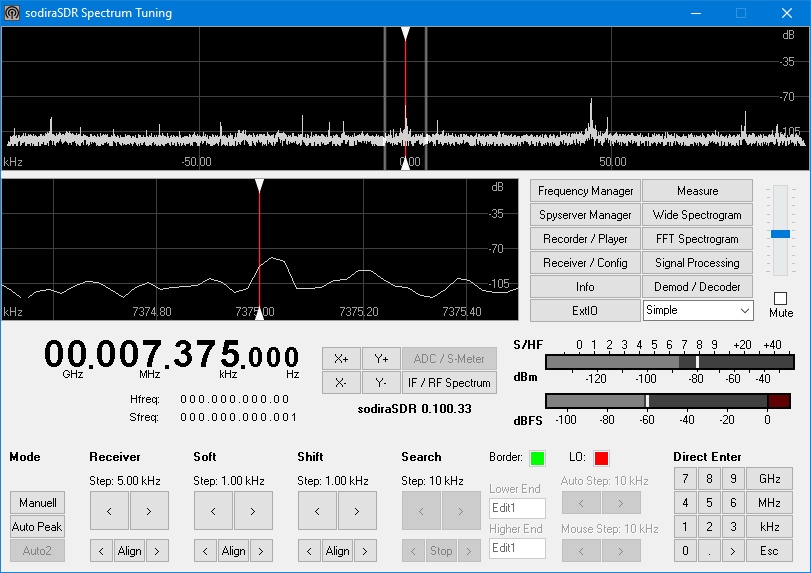Click Receiver Align button
The height and width of the screenshot is (573, 811).
129,551
